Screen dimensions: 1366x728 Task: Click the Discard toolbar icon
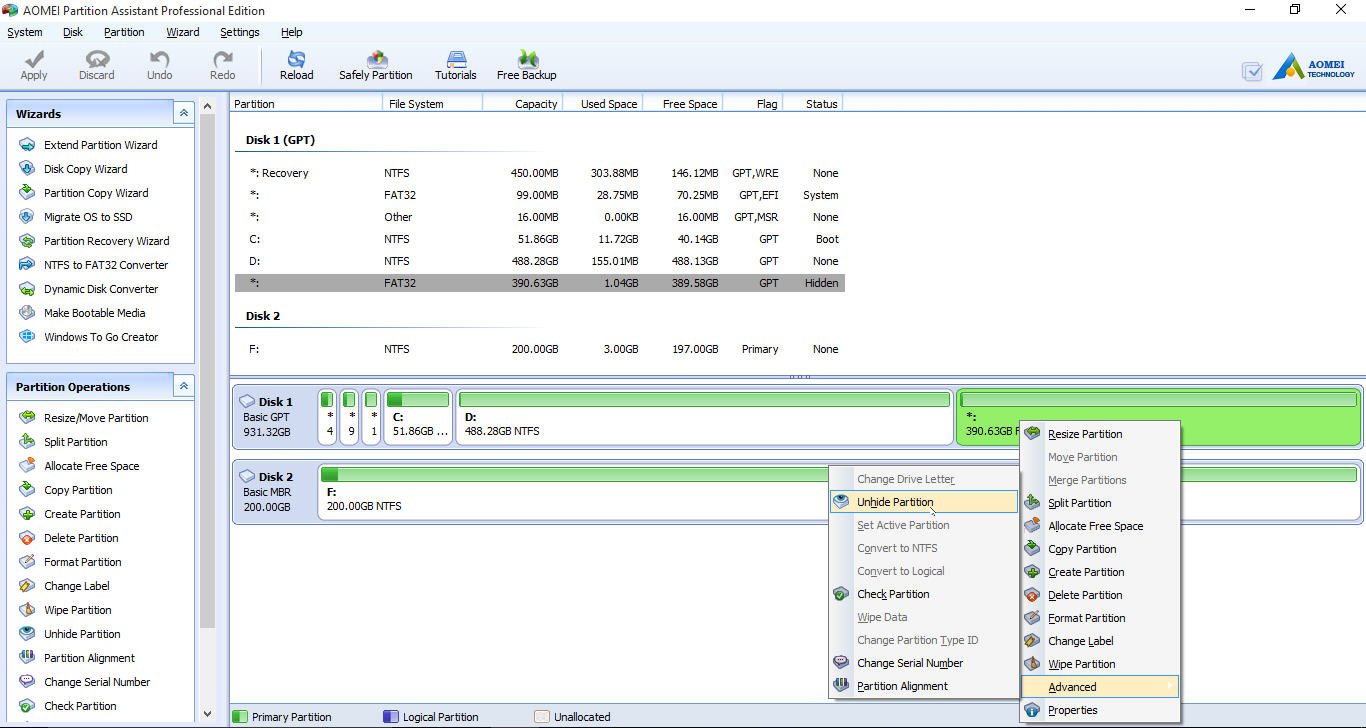[97, 65]
